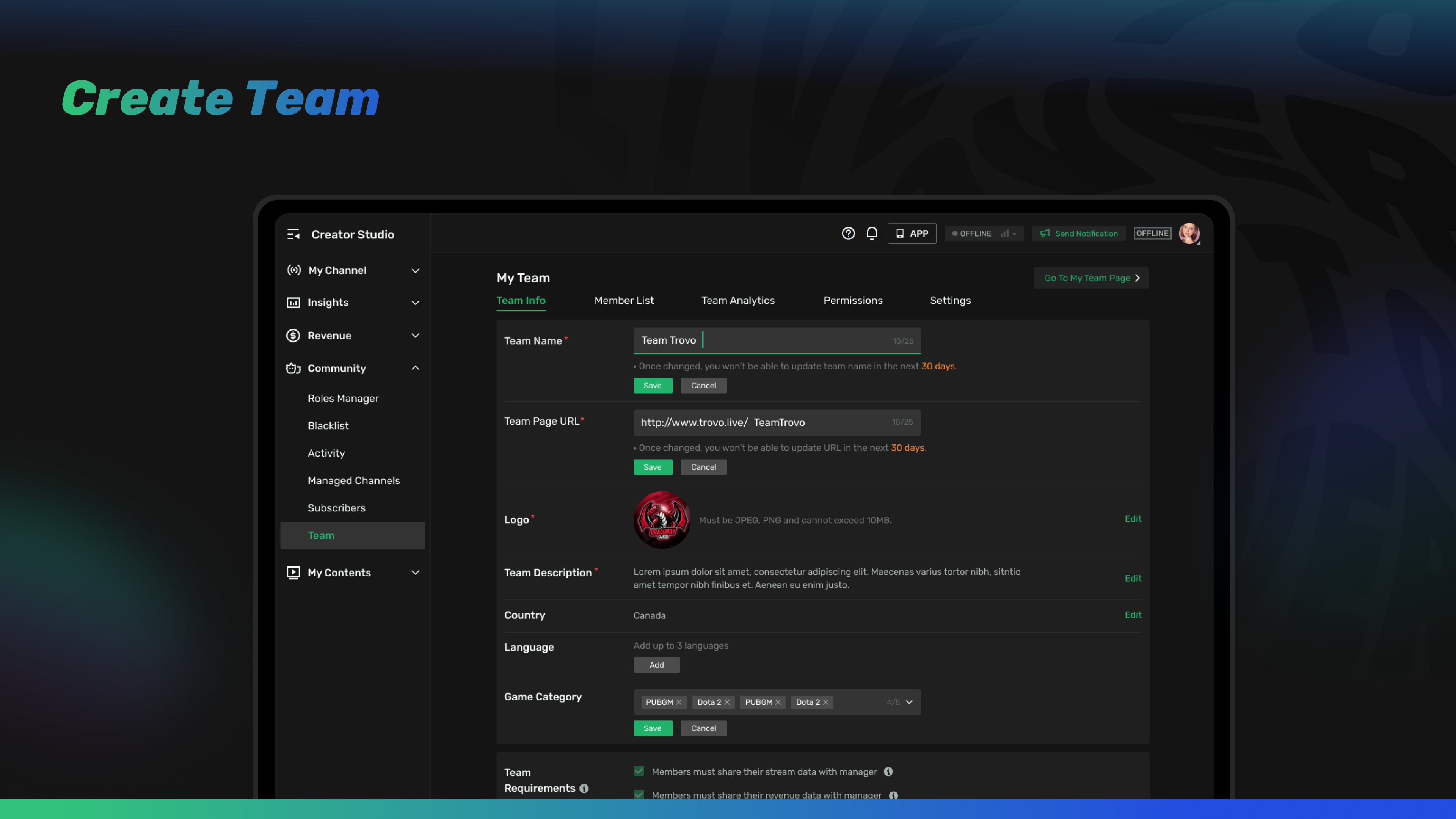The width and height of the screenshot is (1456, 819).
Task: Open the Team Analytics tab
Action: (737, 300)
